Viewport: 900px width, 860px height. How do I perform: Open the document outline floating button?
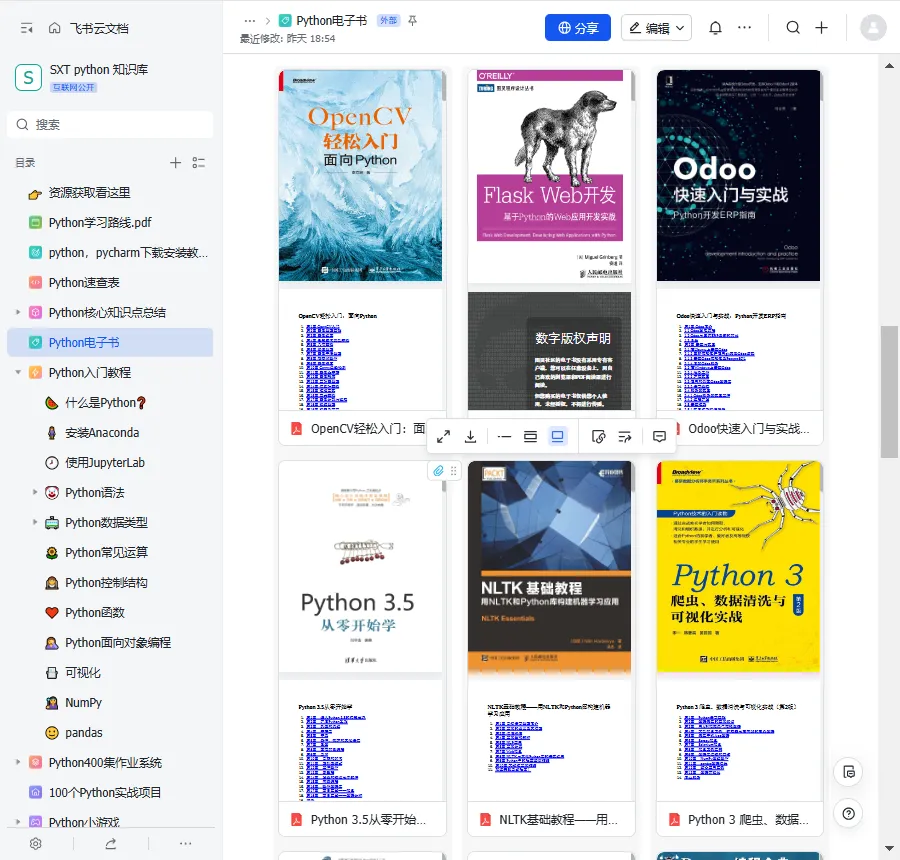tap(848, 772)
